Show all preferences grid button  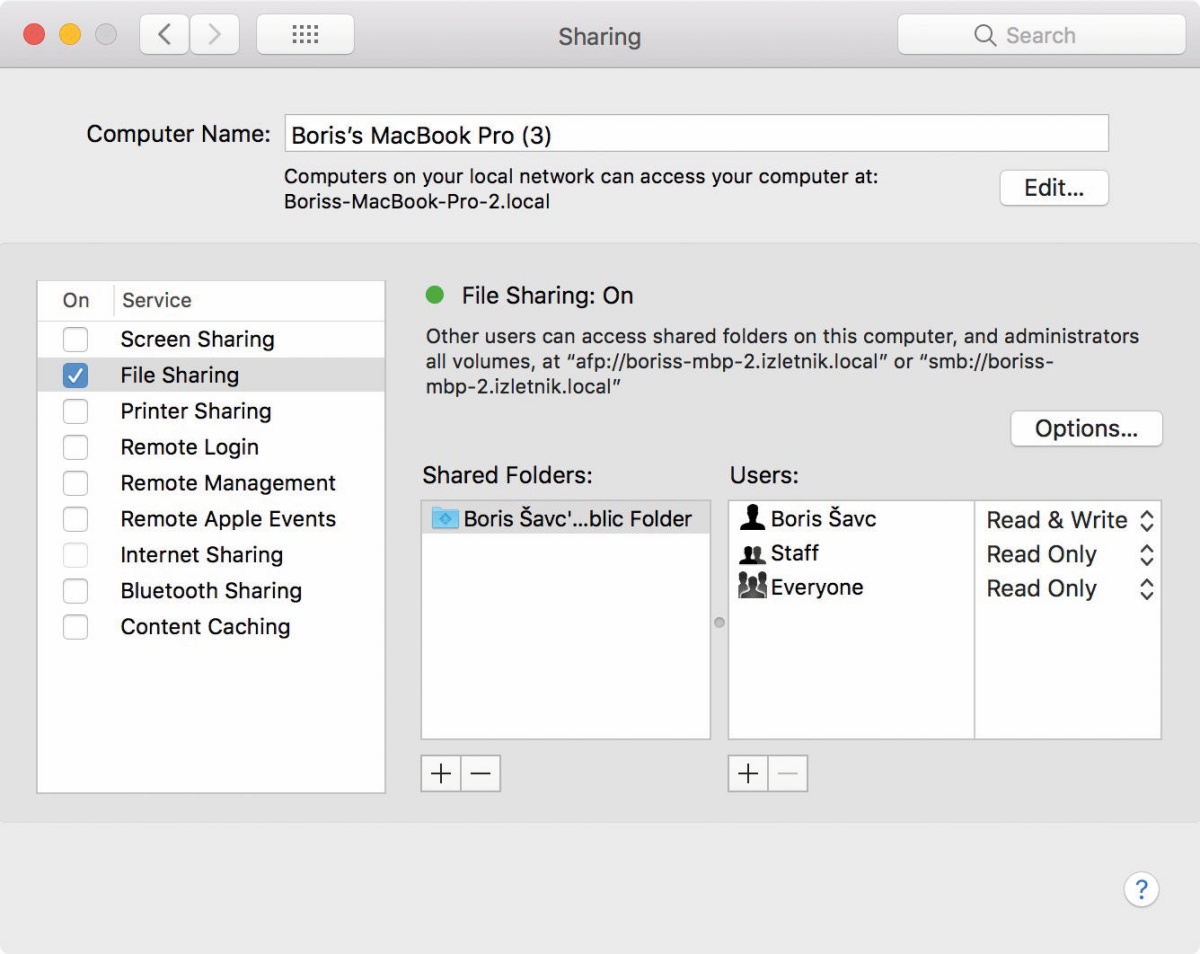coord(305,35)
